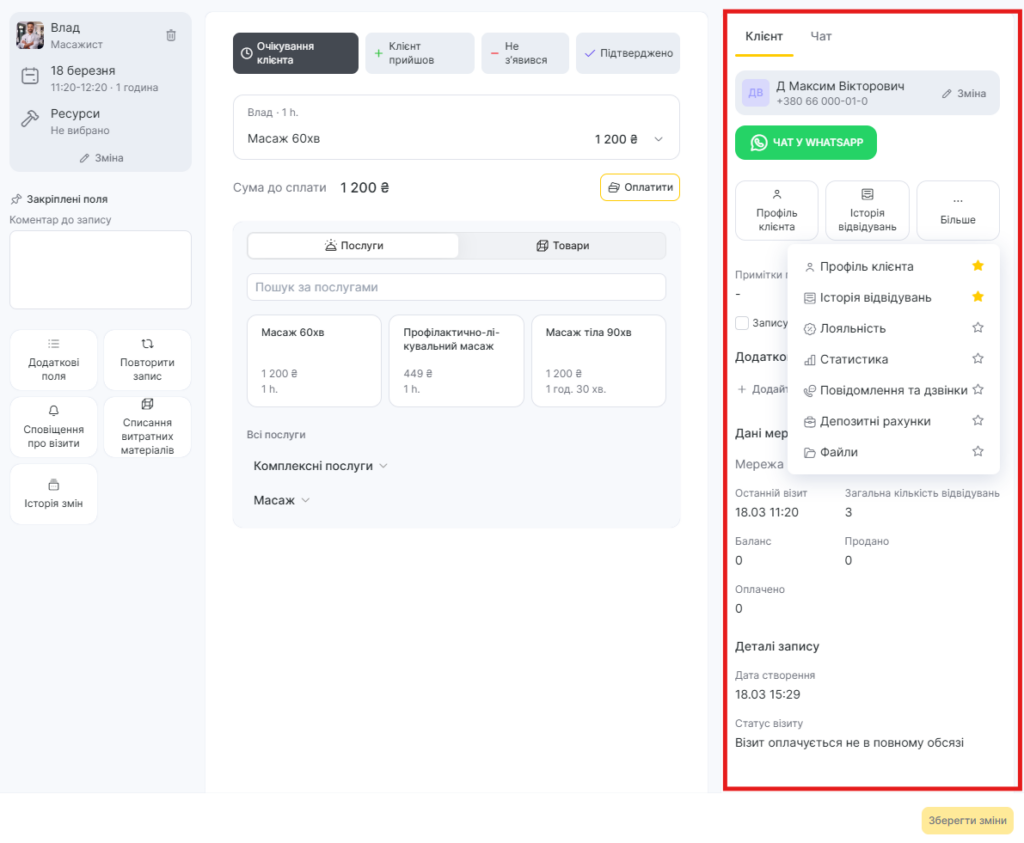Click the Пошук за послугами search field

tap(456, 287)
